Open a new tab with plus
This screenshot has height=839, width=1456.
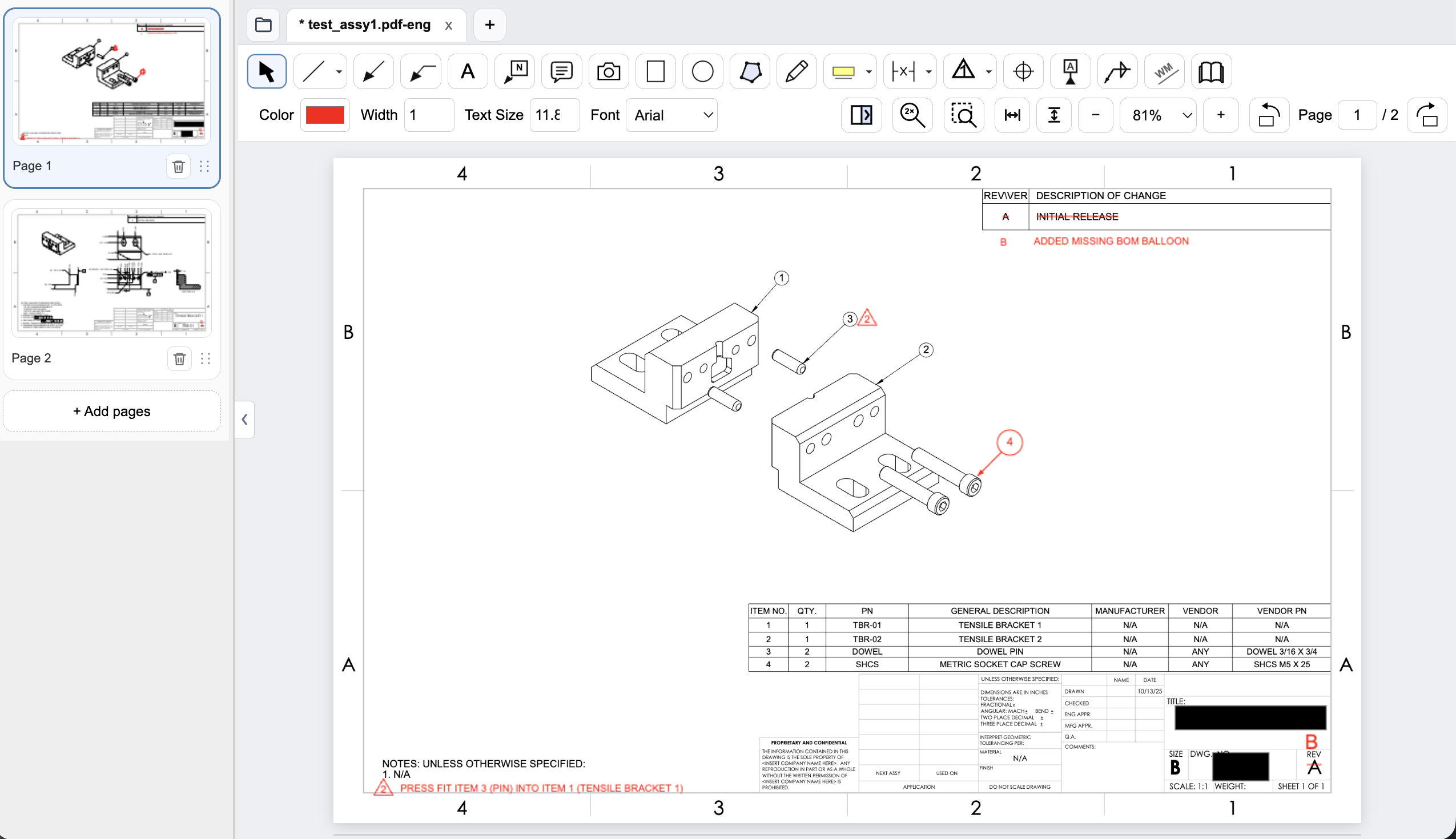click(489, 25)
